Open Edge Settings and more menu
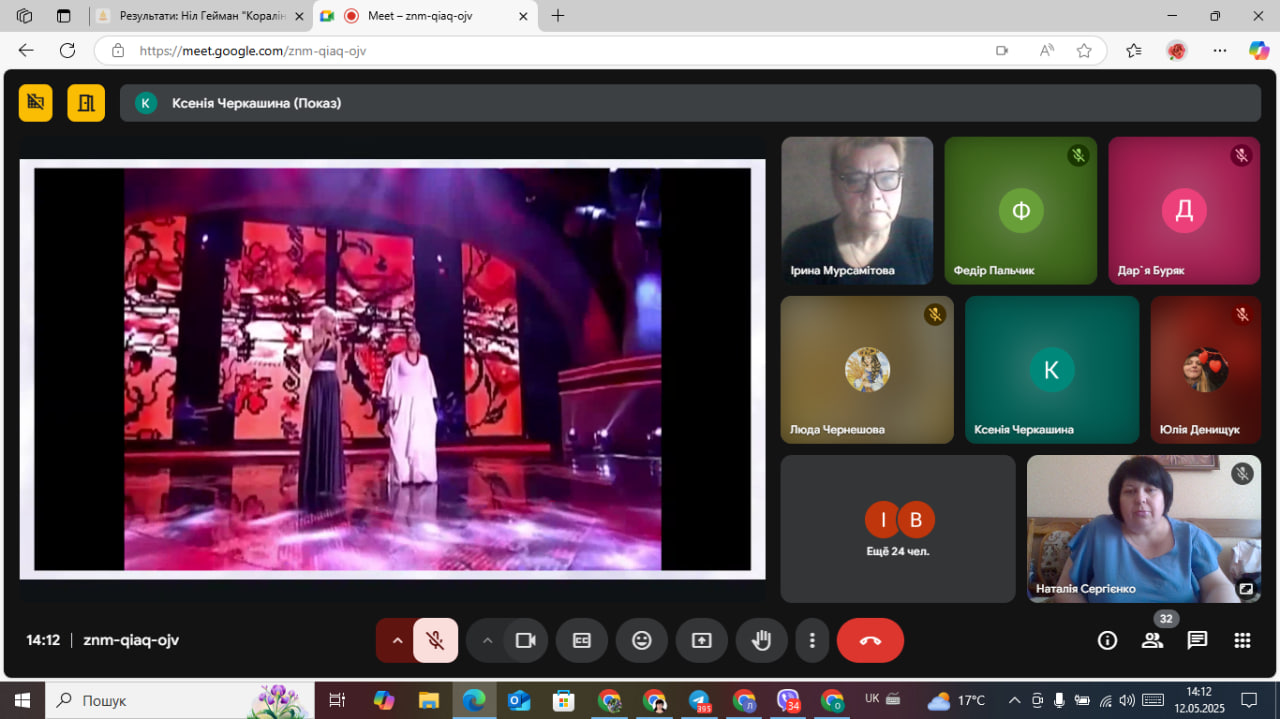The height and width of the screenshot is (719, 1280). point(1219,50)
